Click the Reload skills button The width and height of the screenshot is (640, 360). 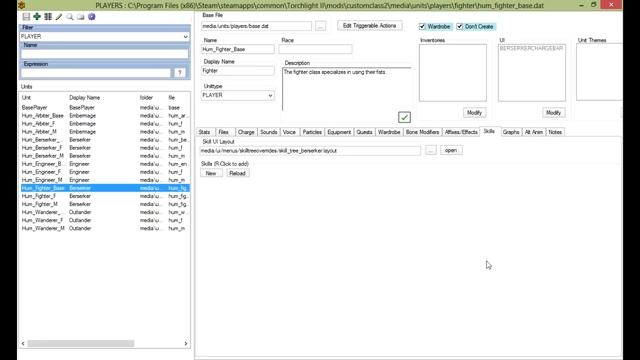click(237, 173)
